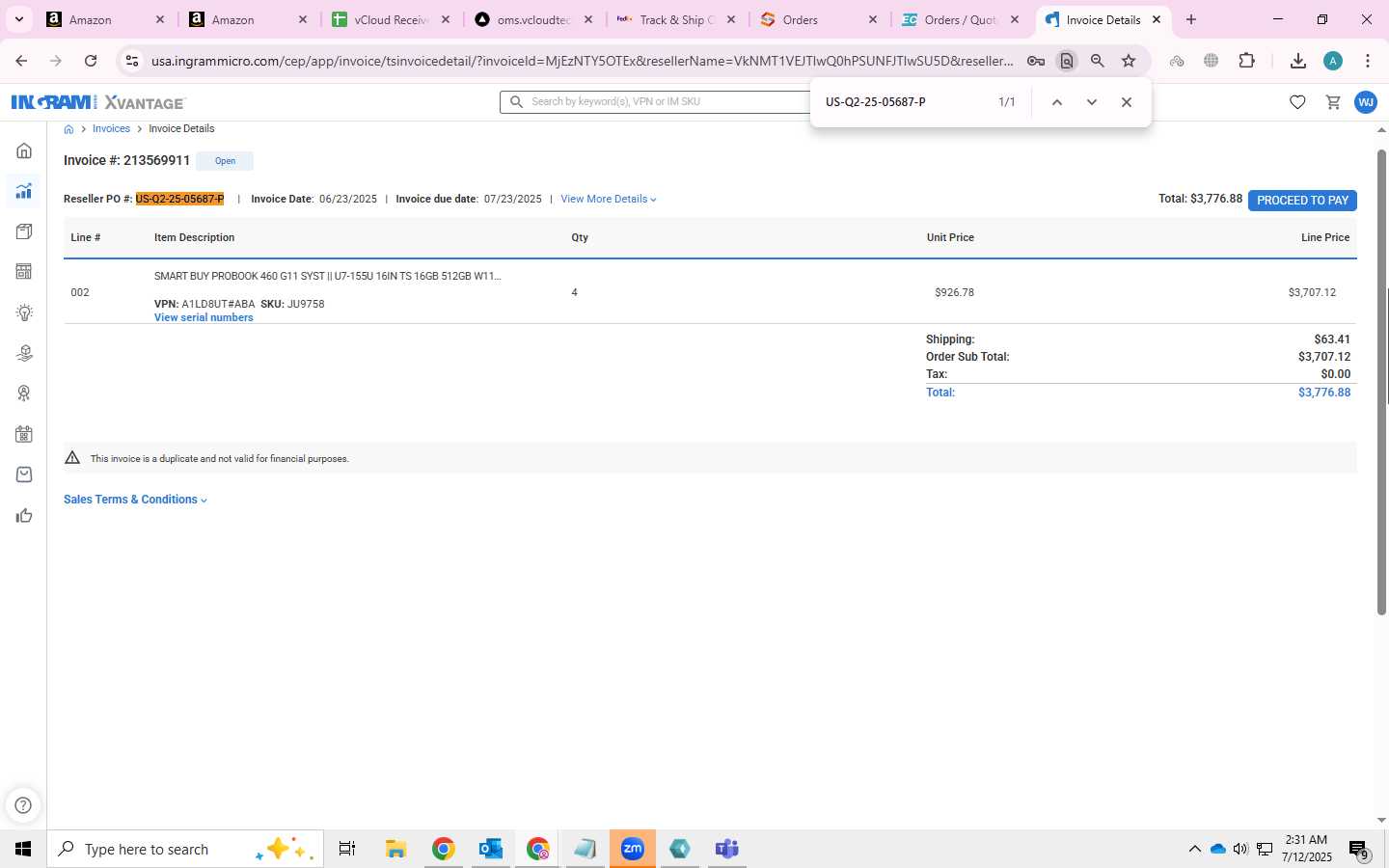
Task: Open Chrome three-dot menu
Action: pos(1367,61)
